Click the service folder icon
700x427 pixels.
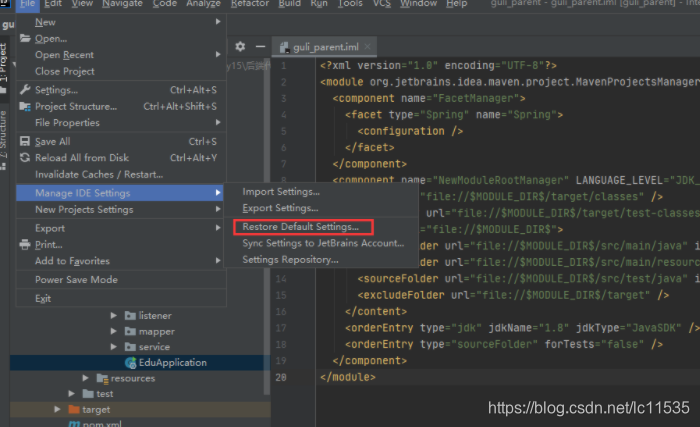[x=130, y=347]
